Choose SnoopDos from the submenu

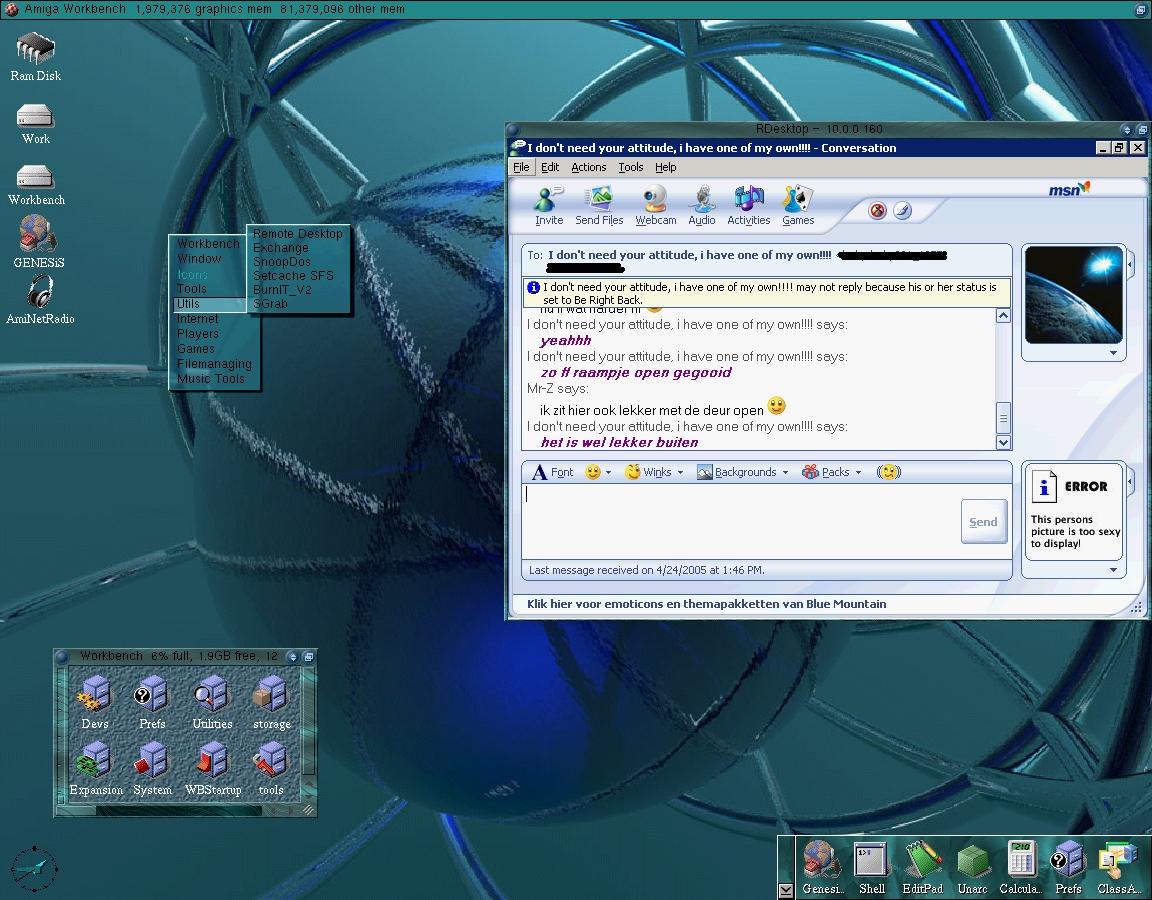coord(281,262)
